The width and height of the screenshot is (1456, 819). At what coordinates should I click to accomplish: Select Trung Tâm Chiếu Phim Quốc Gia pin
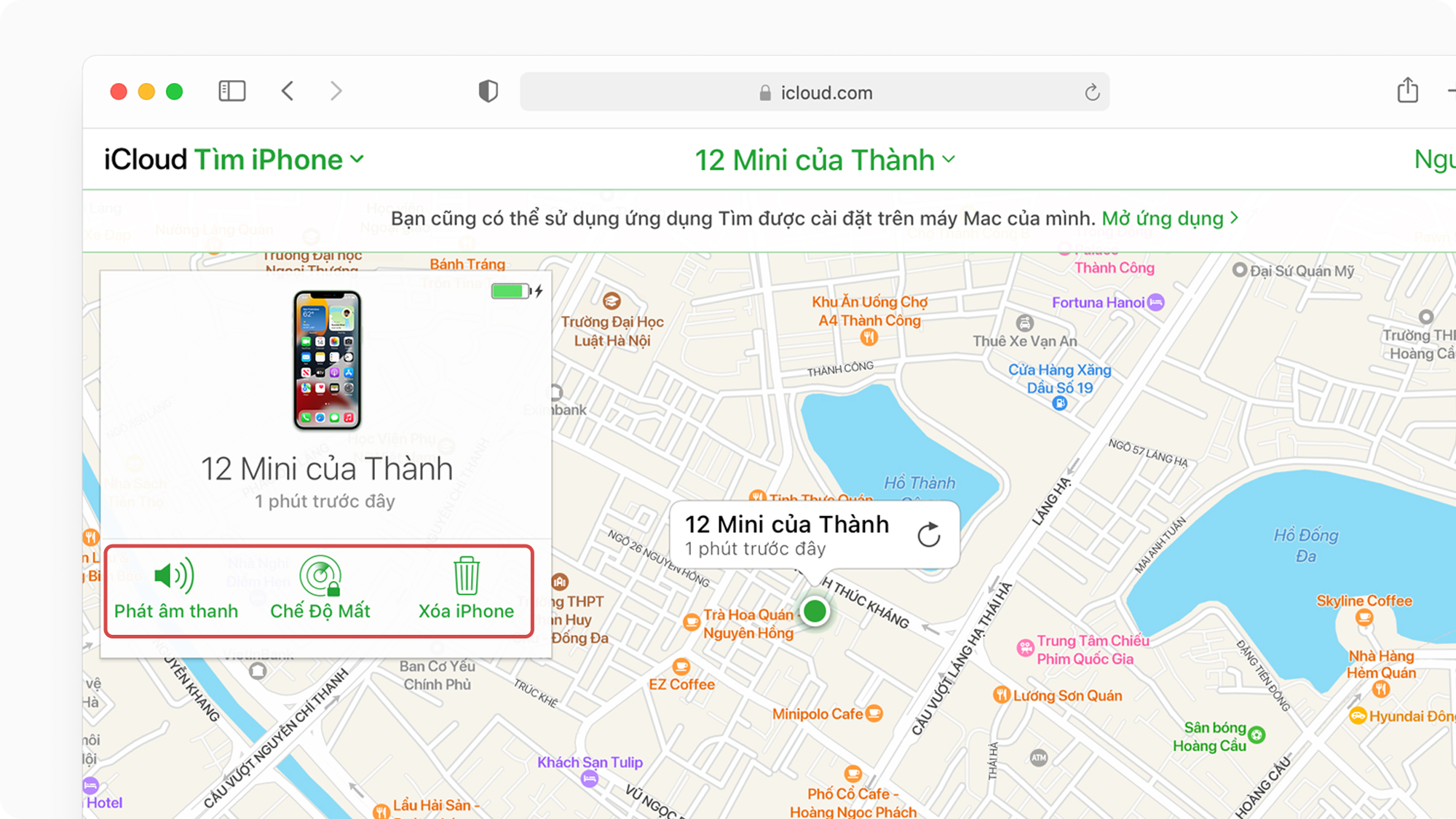1025,648
